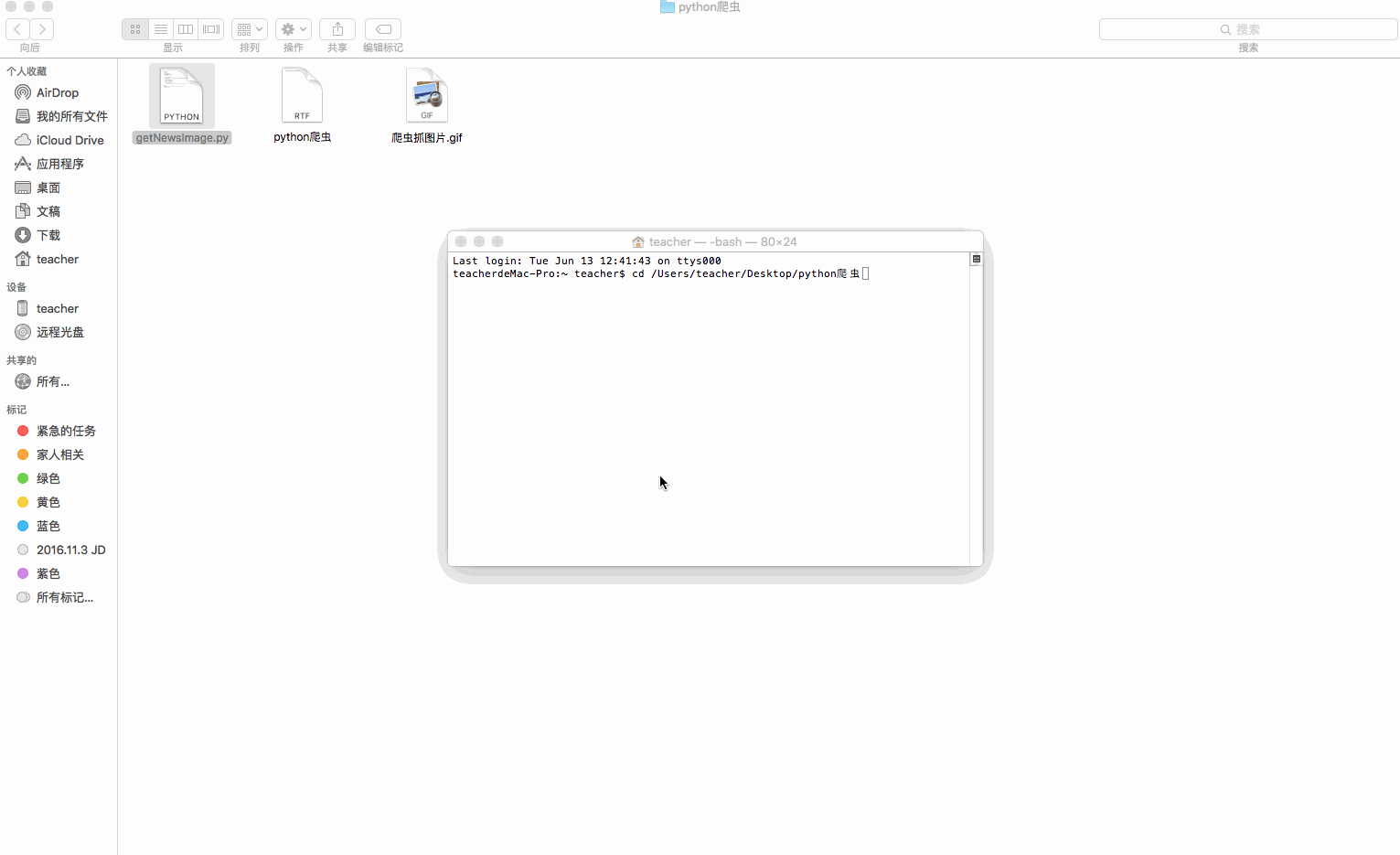Open the arrange-by dropdown in toolbar
This screenshot has width=1400, height=855.
click(x=250, y=29)
